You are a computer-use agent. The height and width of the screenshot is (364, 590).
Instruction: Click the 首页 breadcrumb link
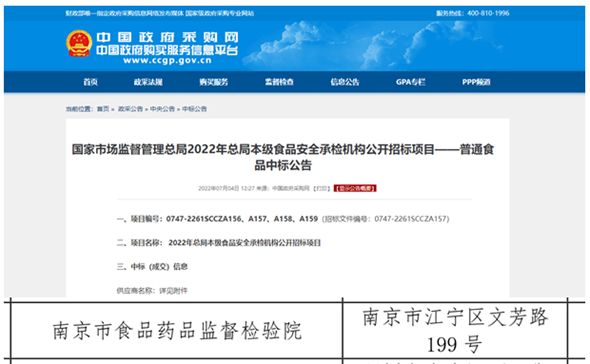click(103, 109)
